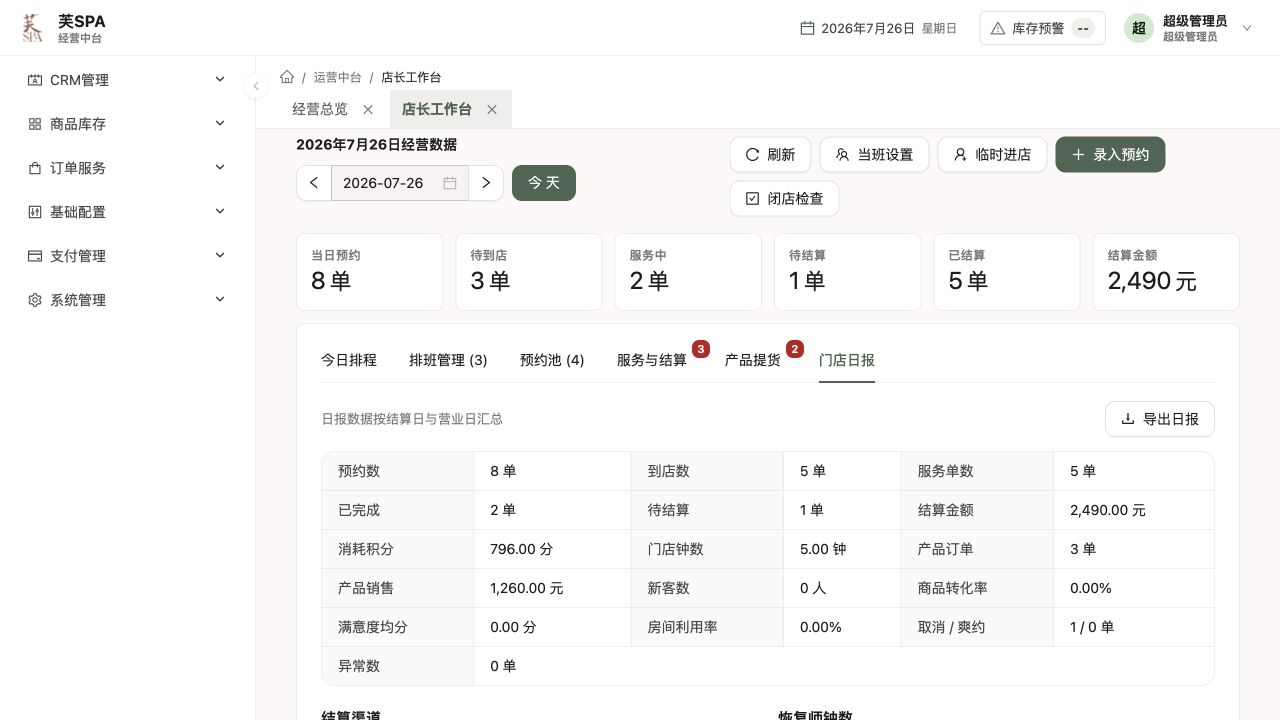Image resolution: width=1280 pixels, height=720 pixels.
Task: Switch to 排班管理 (3) tab
Action: [x=448, y=360]
